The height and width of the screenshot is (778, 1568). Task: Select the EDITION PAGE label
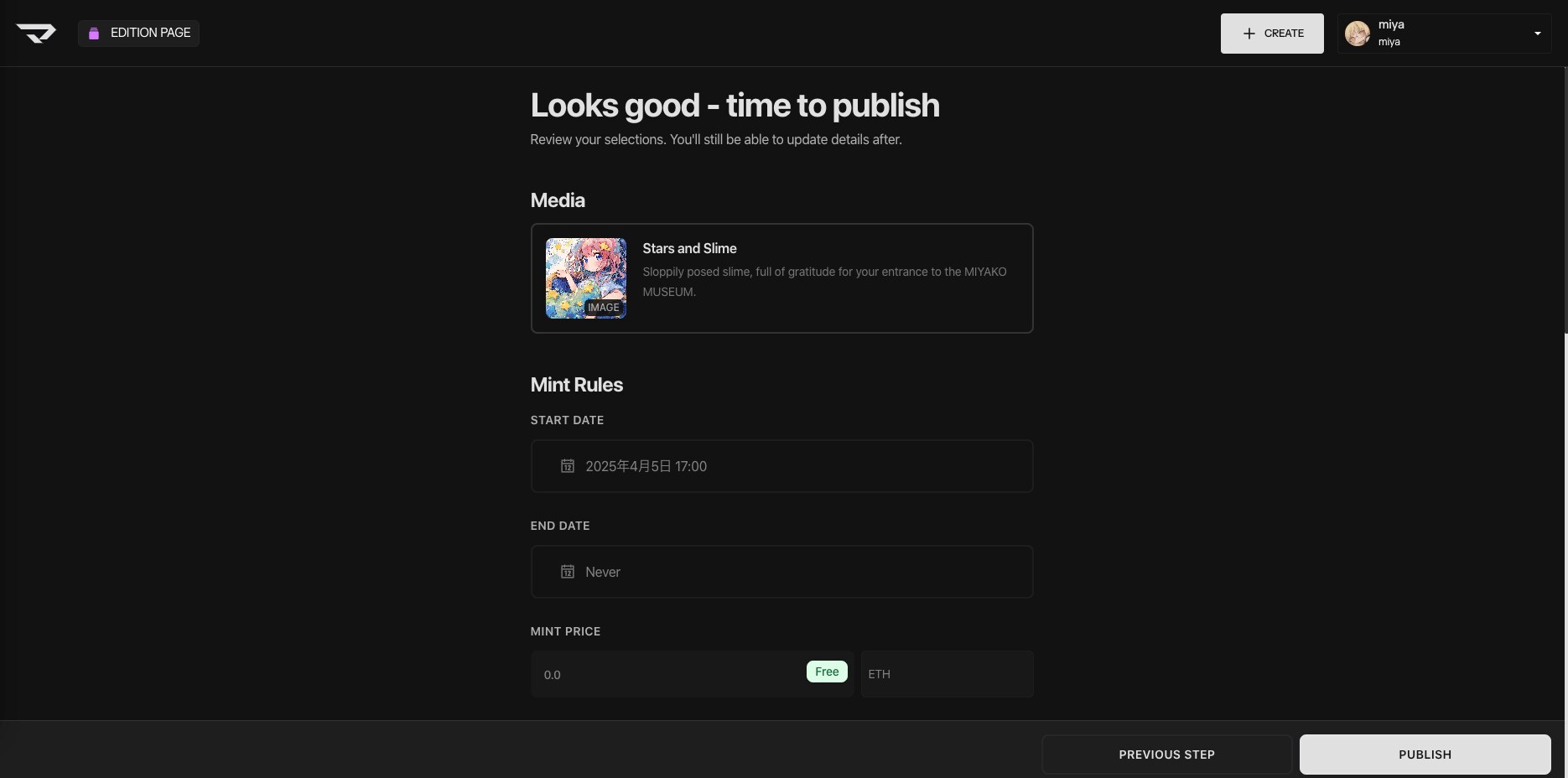pos(151,33)
